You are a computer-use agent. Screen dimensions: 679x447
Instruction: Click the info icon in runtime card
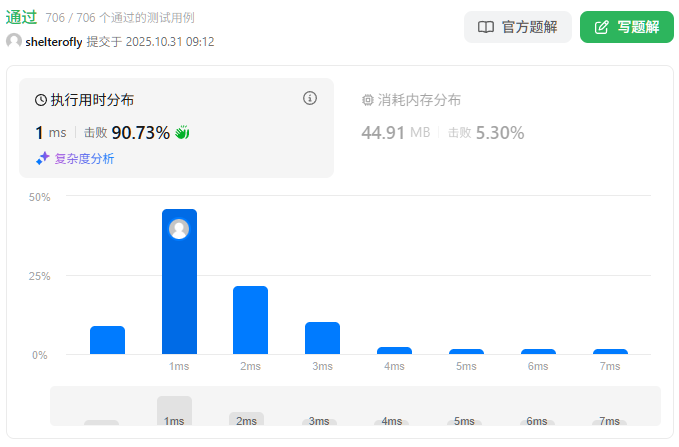[x=310, y=98]
